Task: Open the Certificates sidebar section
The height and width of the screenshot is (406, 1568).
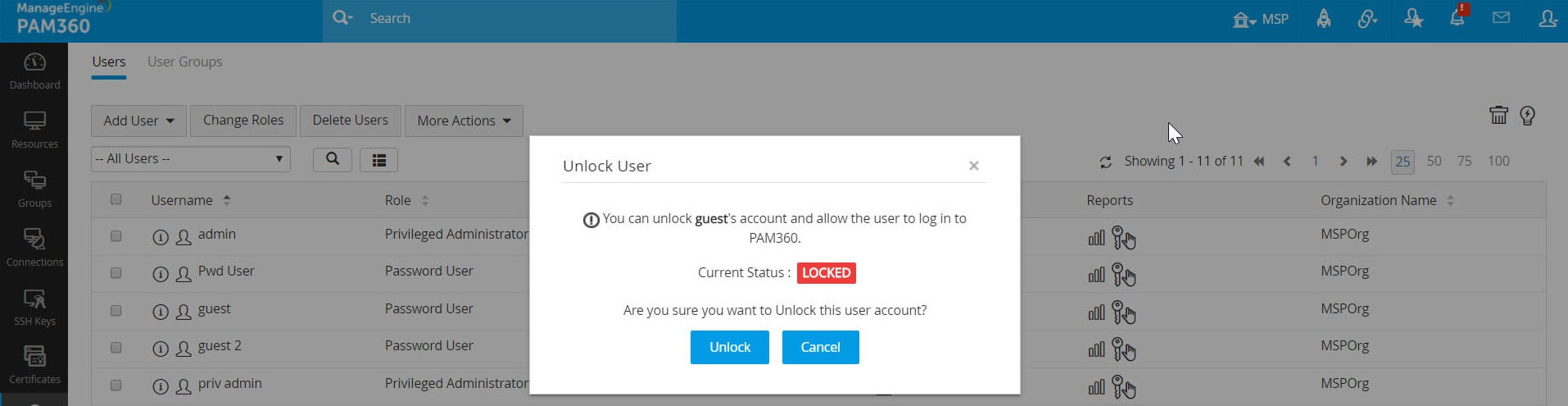Action: point(34,365)
